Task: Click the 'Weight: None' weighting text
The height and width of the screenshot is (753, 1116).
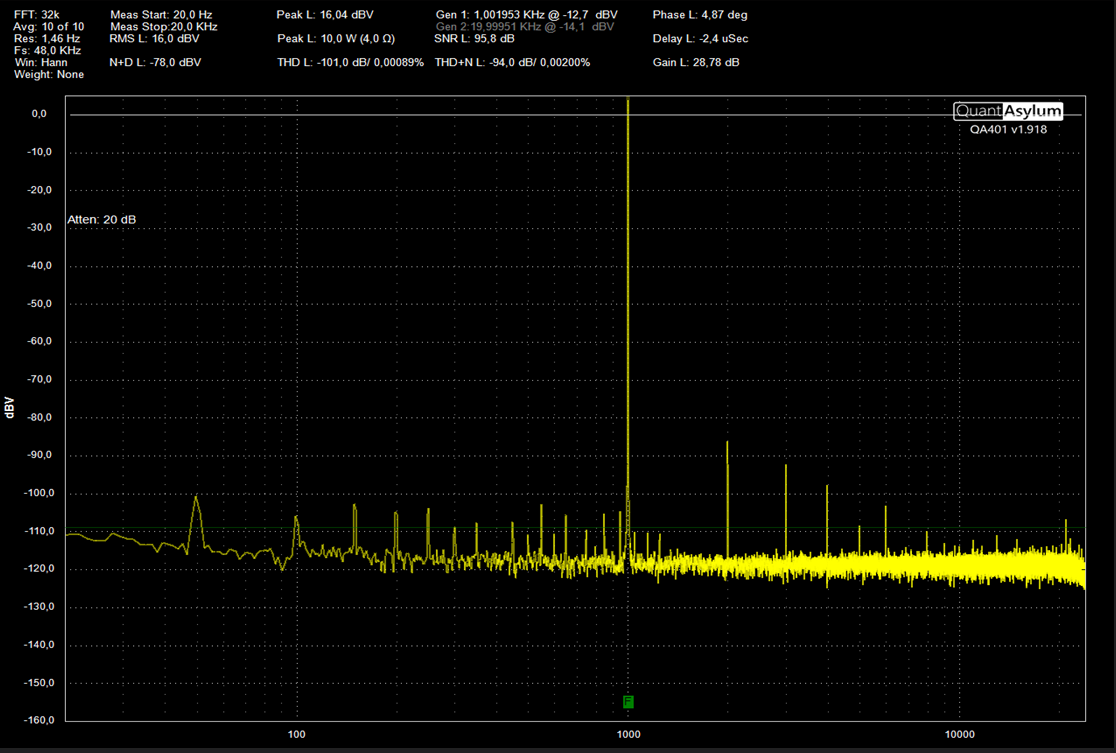Action: (48, 75)
